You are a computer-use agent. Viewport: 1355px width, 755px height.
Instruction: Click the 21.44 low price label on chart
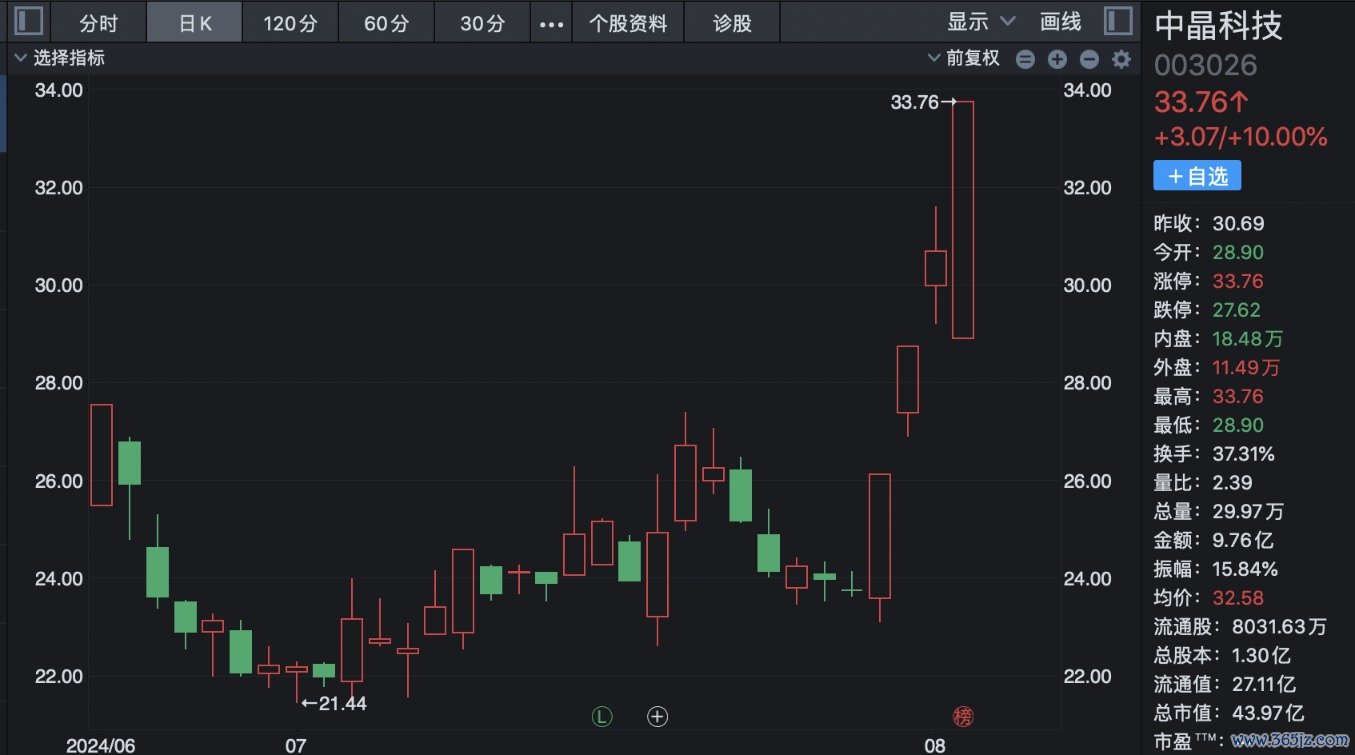click(x=341, y=704)
